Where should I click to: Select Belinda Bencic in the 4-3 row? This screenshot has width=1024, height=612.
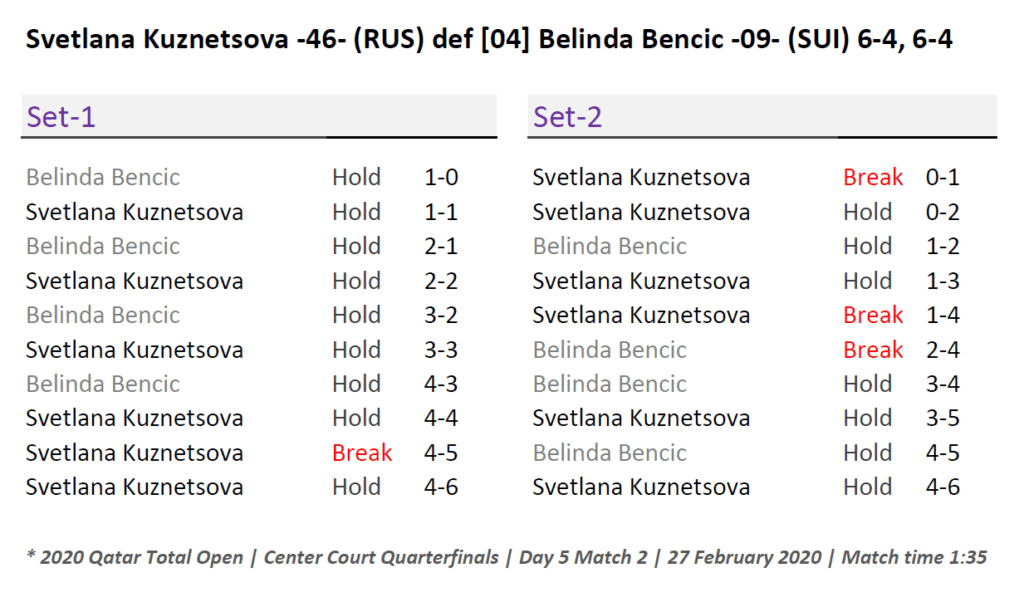pyautogui.click(x=103, y=384)
